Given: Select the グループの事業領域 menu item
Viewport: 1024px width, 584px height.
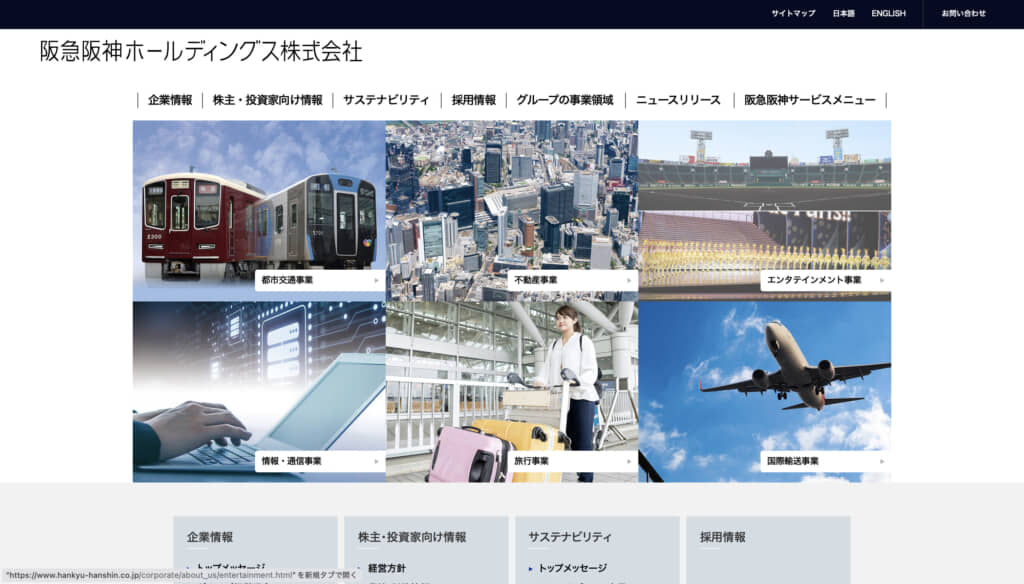Looking at the screenshot, I should coord(565,100).
